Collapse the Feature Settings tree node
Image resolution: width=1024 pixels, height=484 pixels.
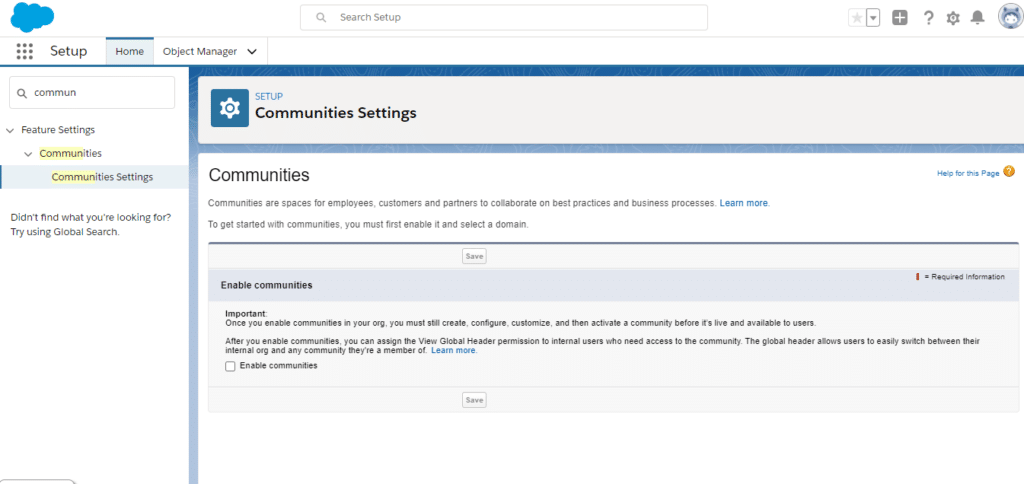pyautogui.click(x=10, y=130)
